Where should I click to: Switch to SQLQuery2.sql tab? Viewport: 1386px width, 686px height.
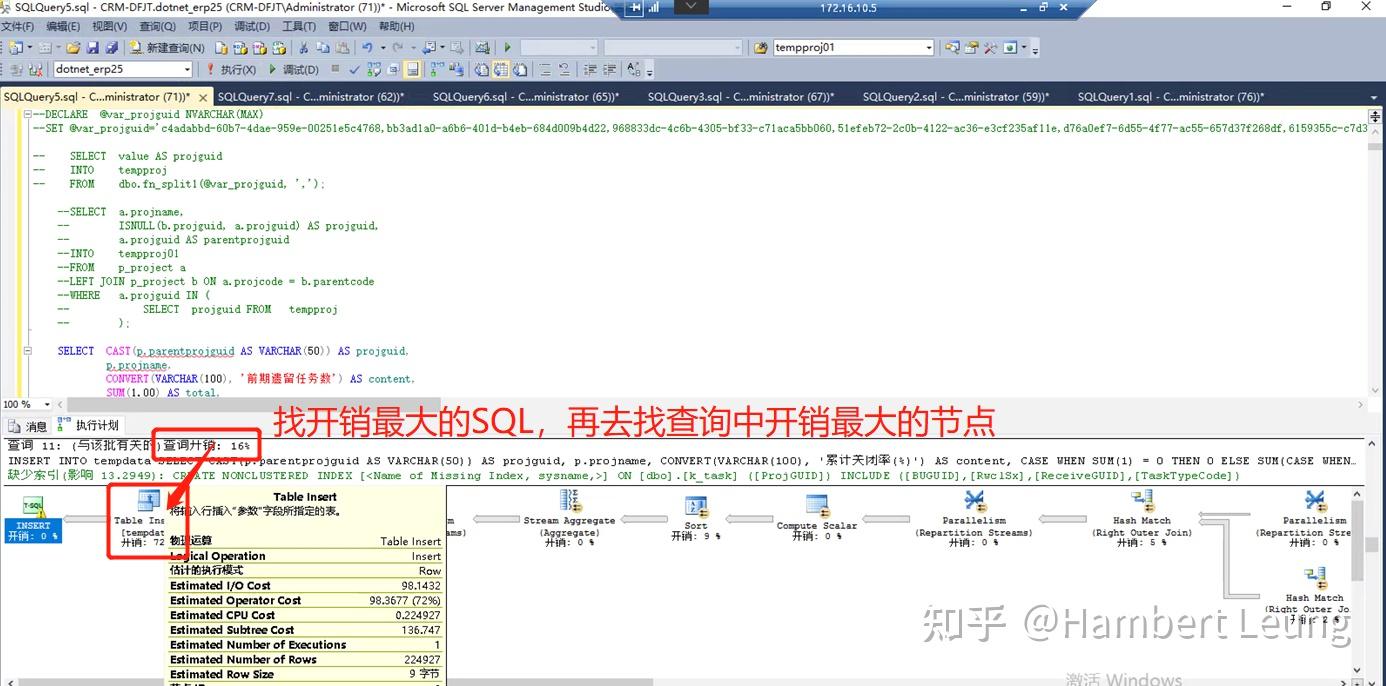tap(956, 97)
